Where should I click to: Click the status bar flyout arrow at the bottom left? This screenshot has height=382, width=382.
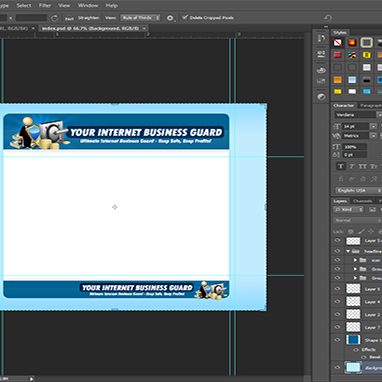point(32,379)
